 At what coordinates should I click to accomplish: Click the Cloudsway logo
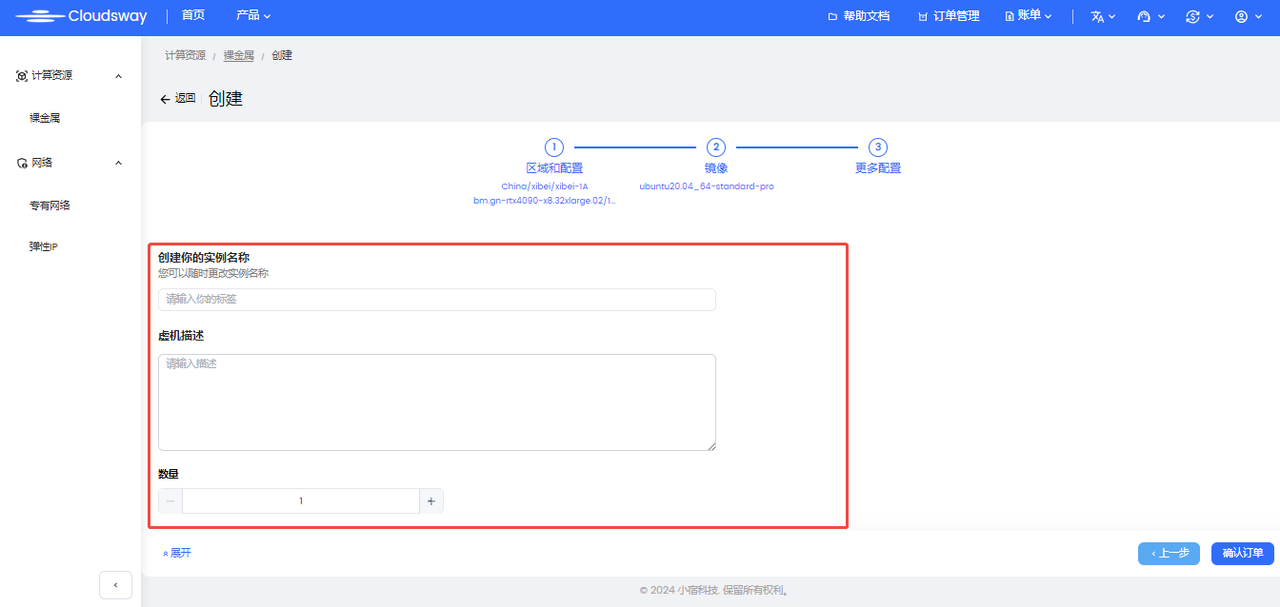[81, 16]
